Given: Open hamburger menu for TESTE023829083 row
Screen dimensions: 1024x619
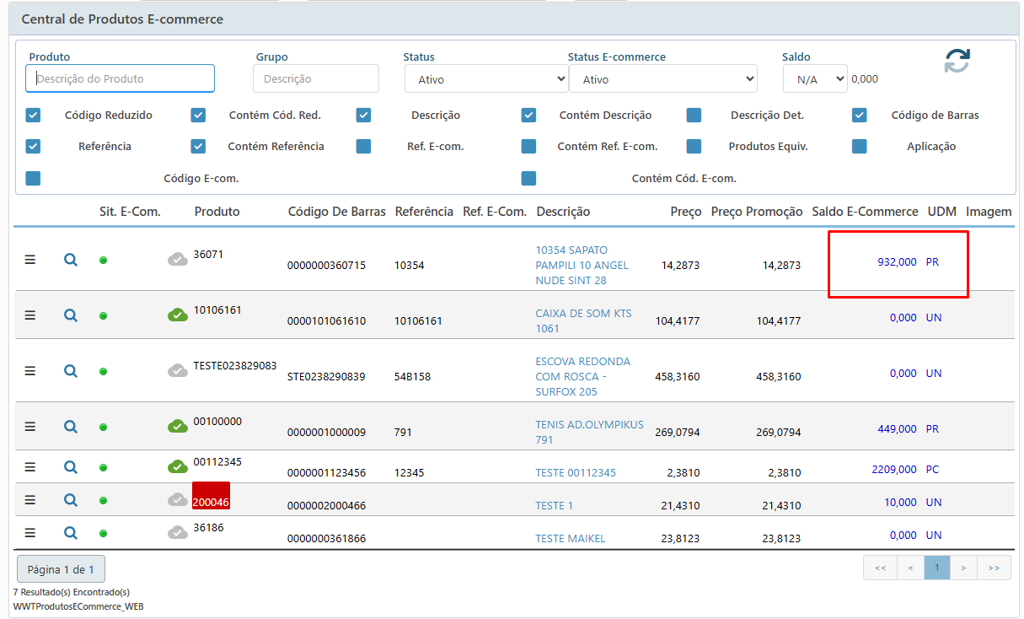Looking at the screenshot, I should point(30,371).
